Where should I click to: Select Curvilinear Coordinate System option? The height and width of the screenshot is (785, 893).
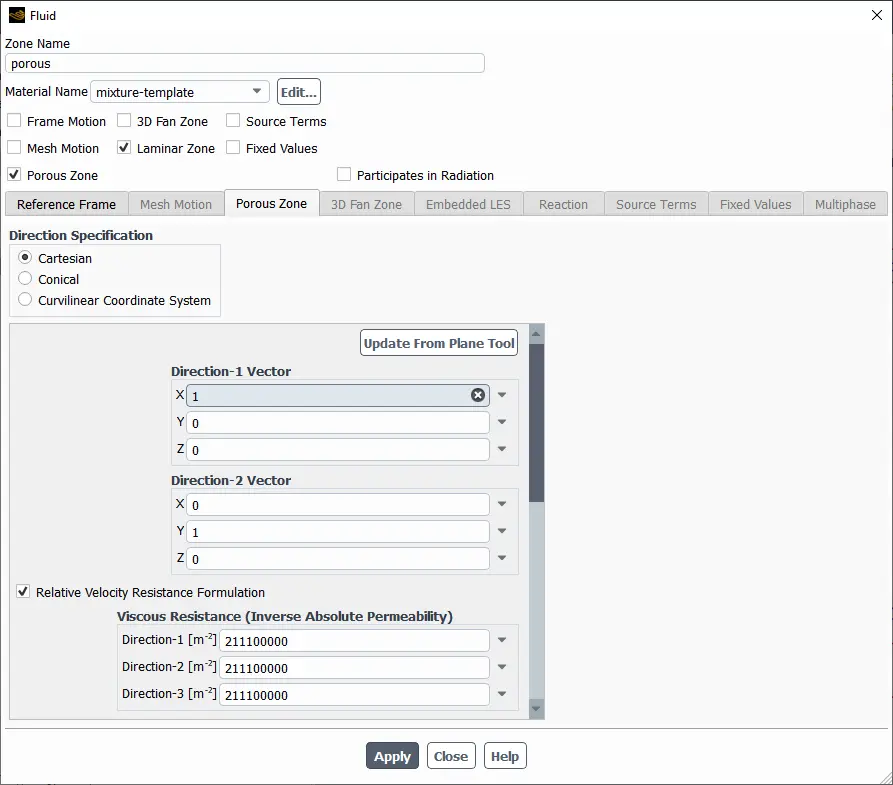(25, 300)
